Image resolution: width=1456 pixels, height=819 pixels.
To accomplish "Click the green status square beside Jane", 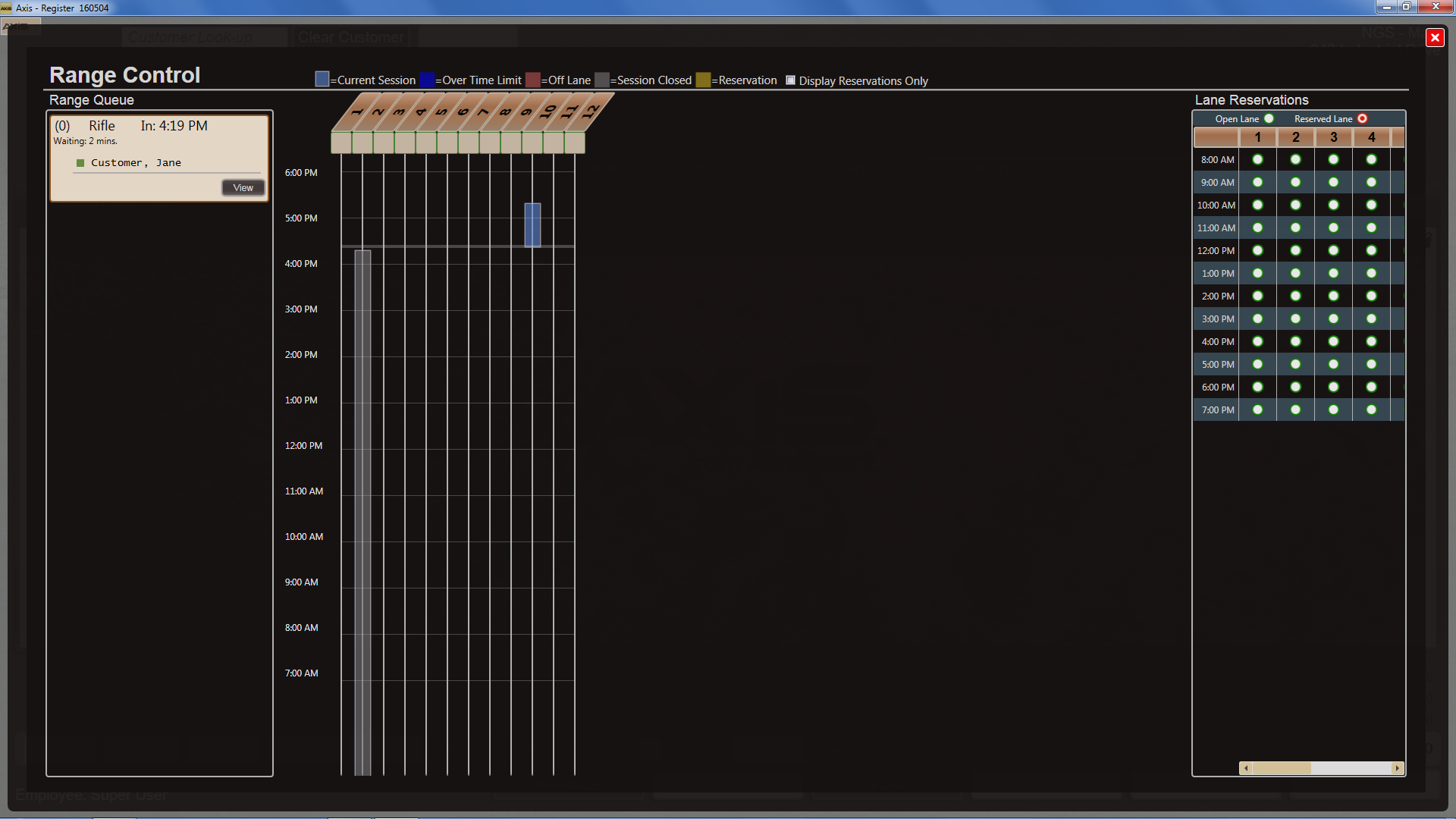I will [x=80, y=163].
